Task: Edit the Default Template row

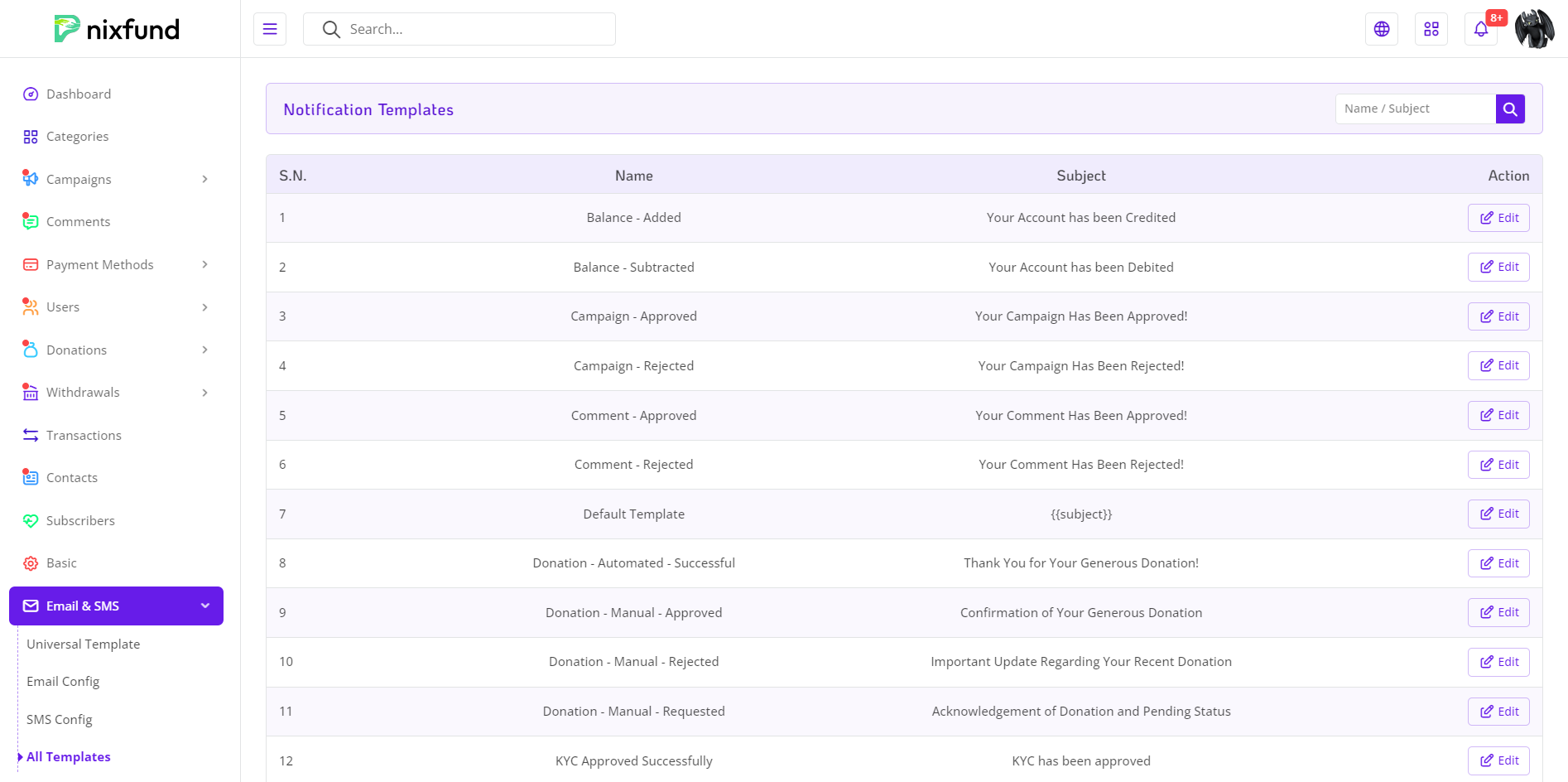Action: (1498, 514)
